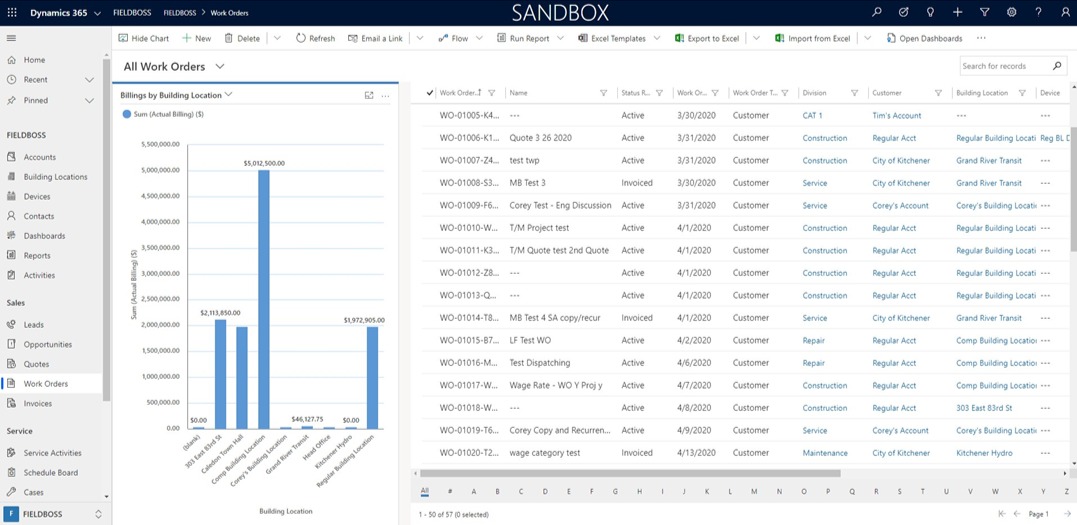Filter the Name column
1077x525 pixels.
(x=604, y=93)
